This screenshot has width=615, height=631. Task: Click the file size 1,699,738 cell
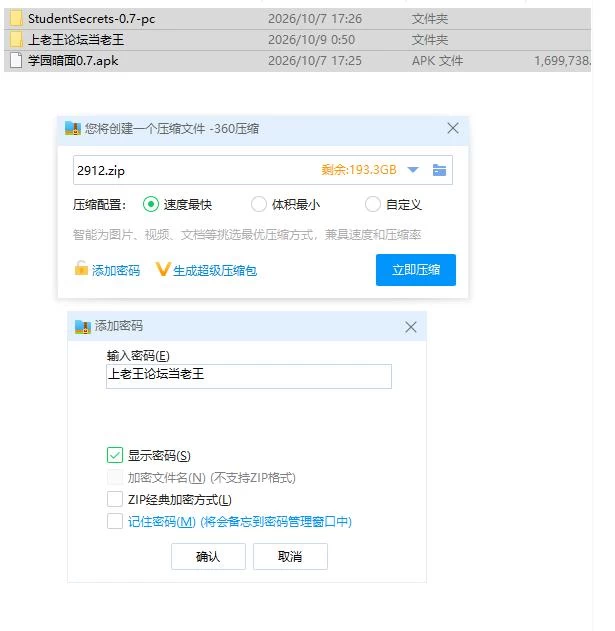(562, 61)
